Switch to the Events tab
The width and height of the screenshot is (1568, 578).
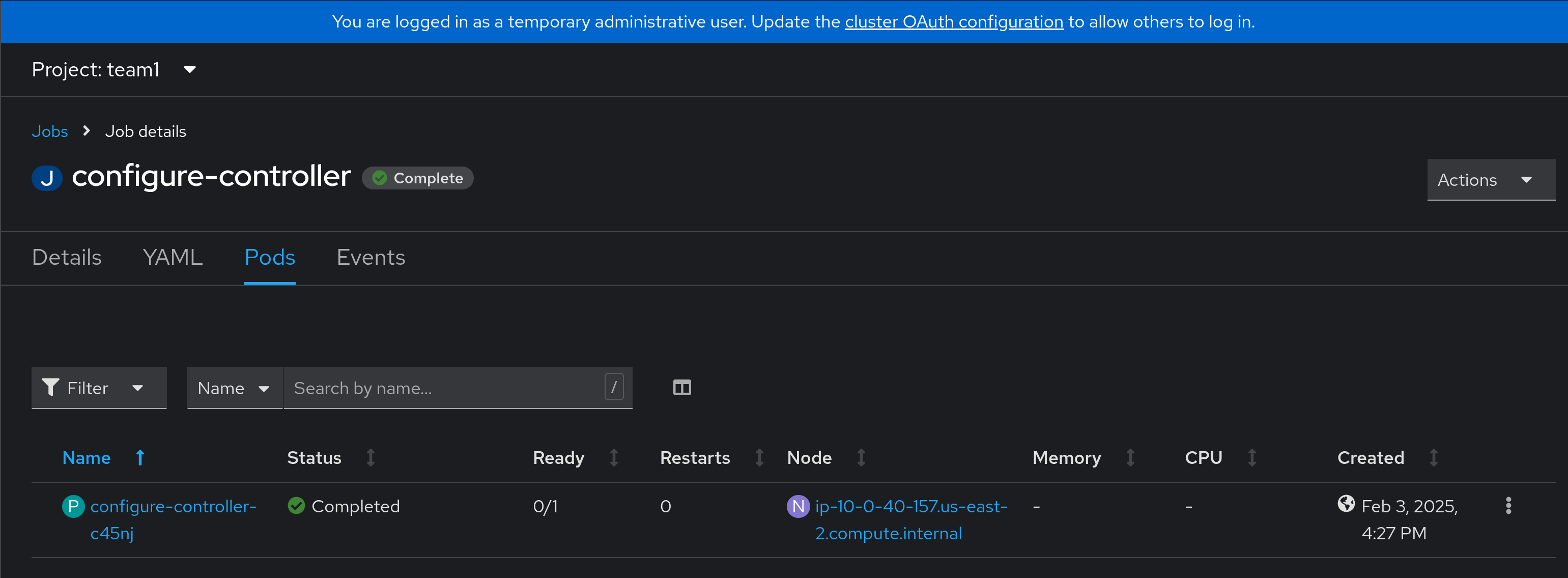[x=370, y=258]
